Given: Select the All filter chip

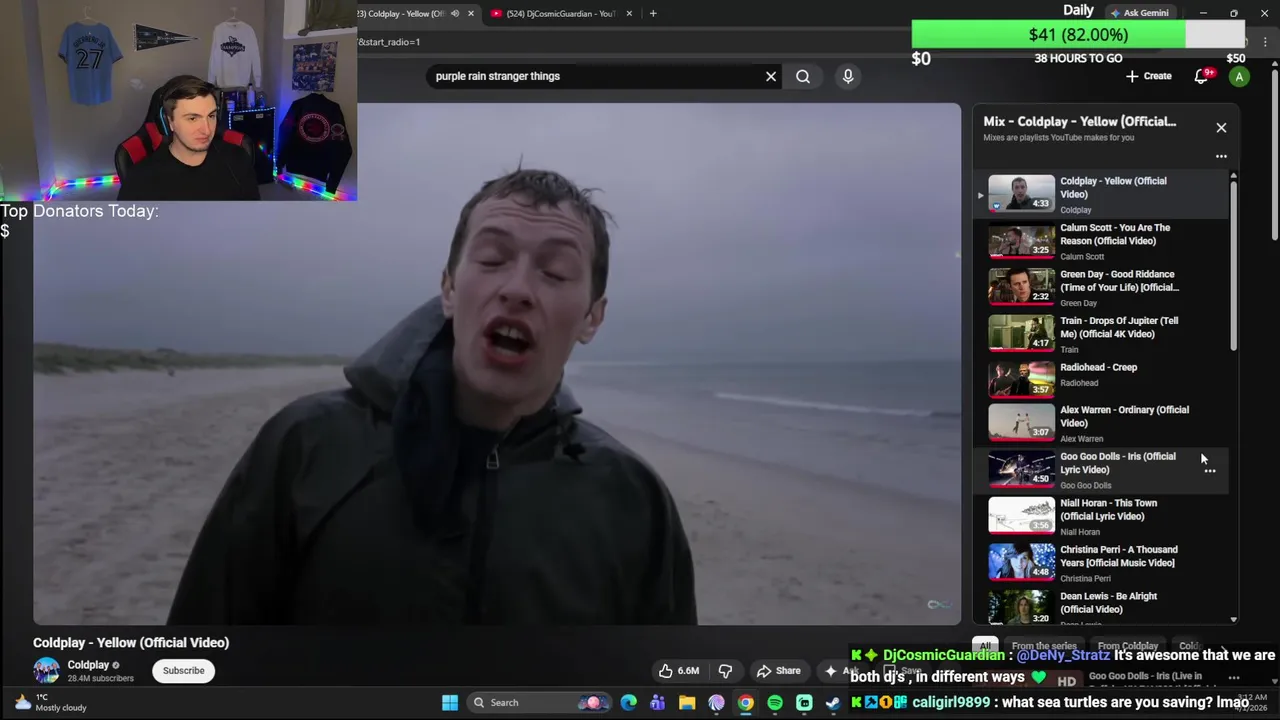Looking at the screenshot, I should tap(985, 647).
